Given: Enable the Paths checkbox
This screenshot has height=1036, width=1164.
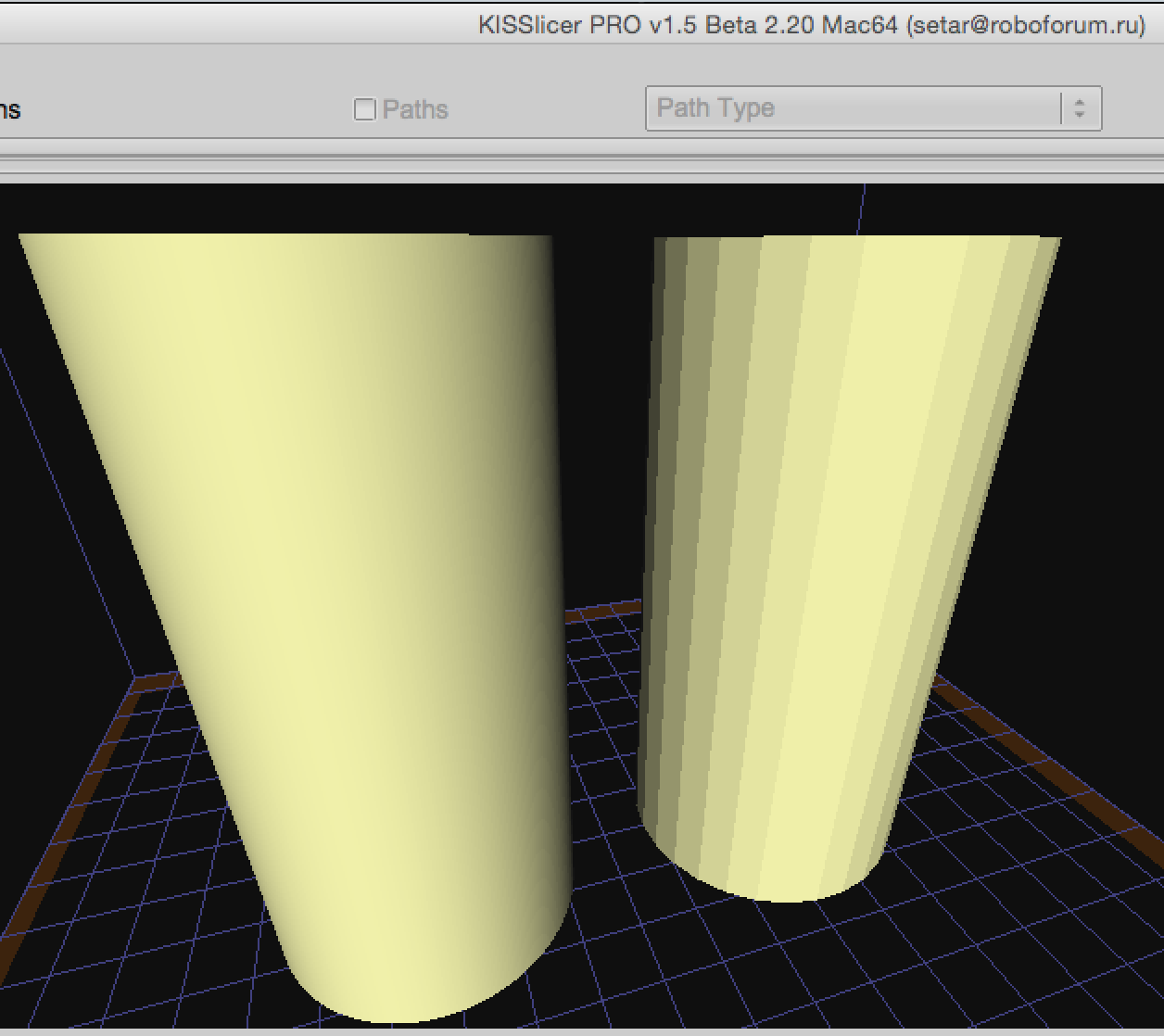Looking at the screenshot, I should coord(365,109).
